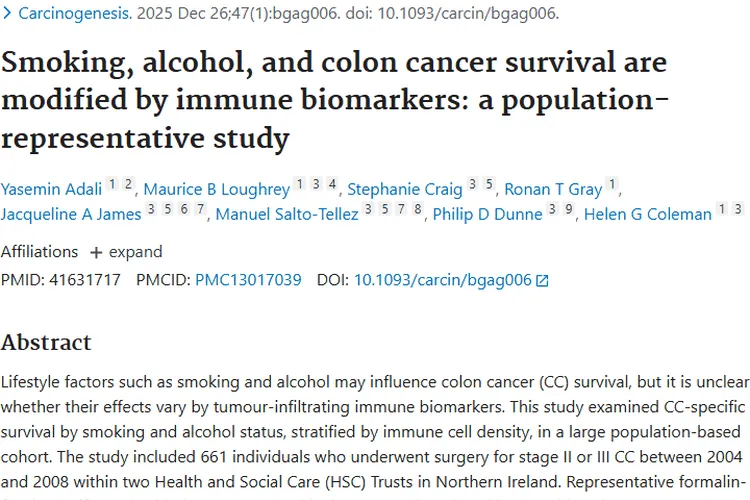Open the DOI 10.1093/carcin/bgag006 link
This screenshot has width=750, height=500.
[443, 280]
